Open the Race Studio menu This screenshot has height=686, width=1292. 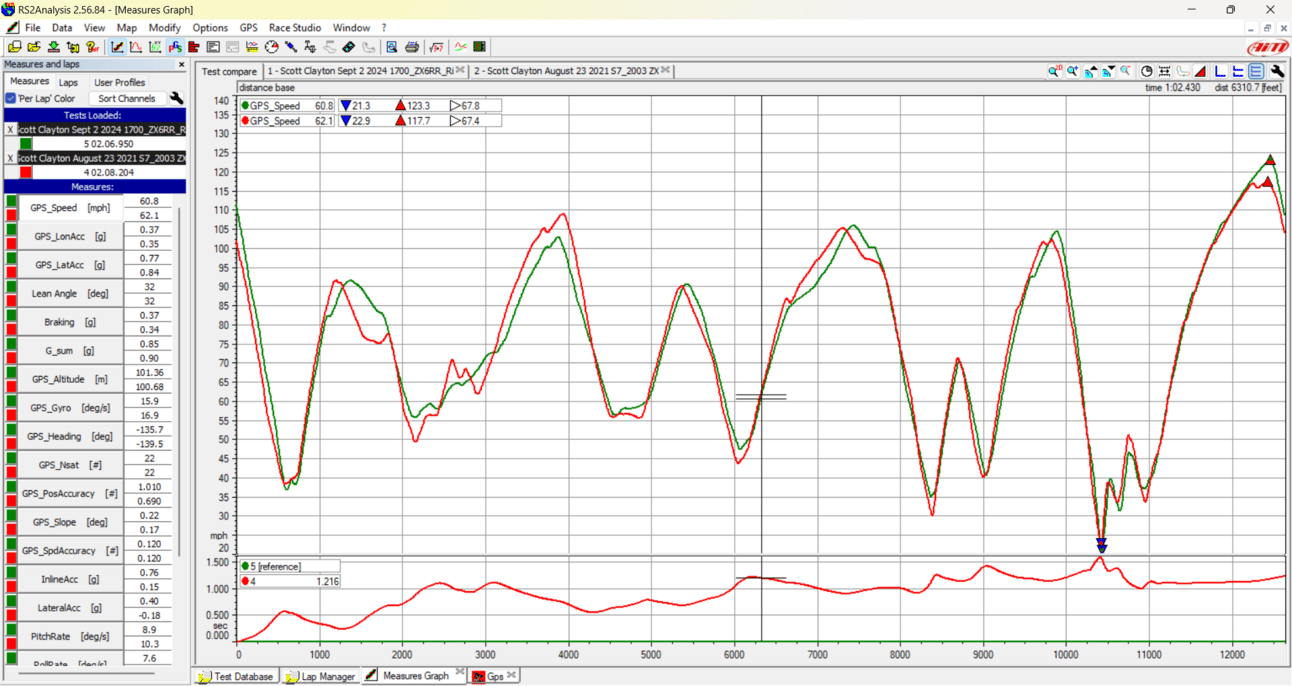coord(294,28)
